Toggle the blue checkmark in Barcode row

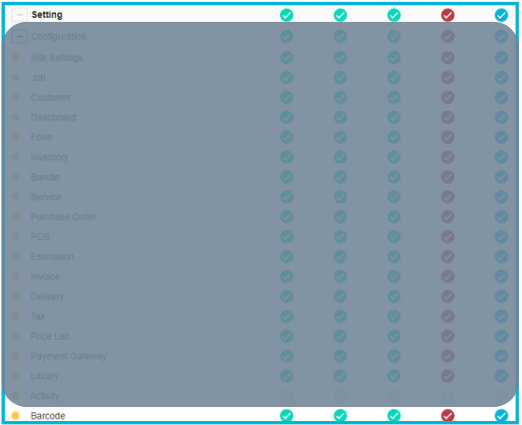(x=501, y=415)
